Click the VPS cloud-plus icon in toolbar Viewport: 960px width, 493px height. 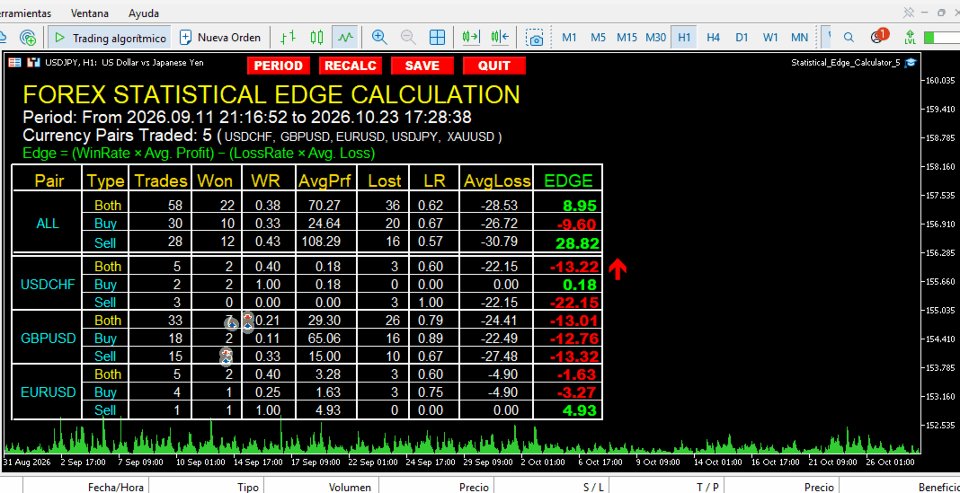27,37
